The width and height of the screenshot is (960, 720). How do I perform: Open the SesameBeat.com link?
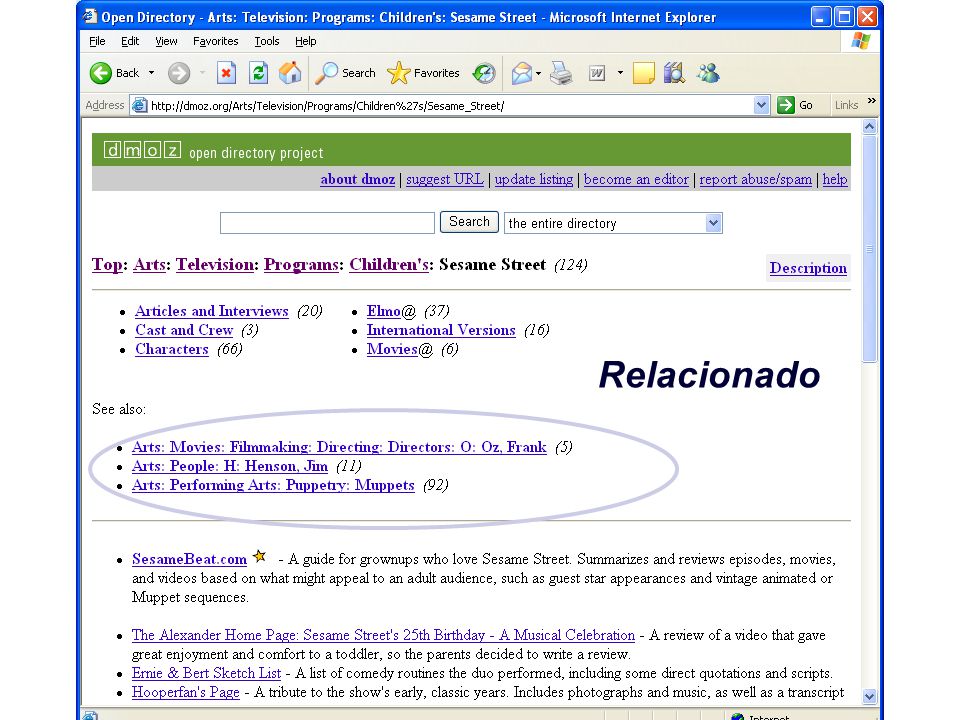point(189,559)
